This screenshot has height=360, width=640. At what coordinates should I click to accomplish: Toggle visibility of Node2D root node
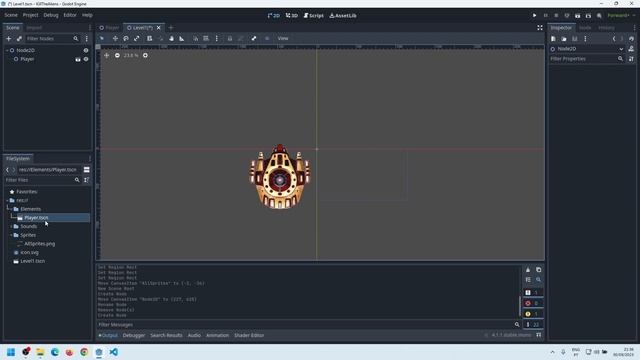[86, 50]
